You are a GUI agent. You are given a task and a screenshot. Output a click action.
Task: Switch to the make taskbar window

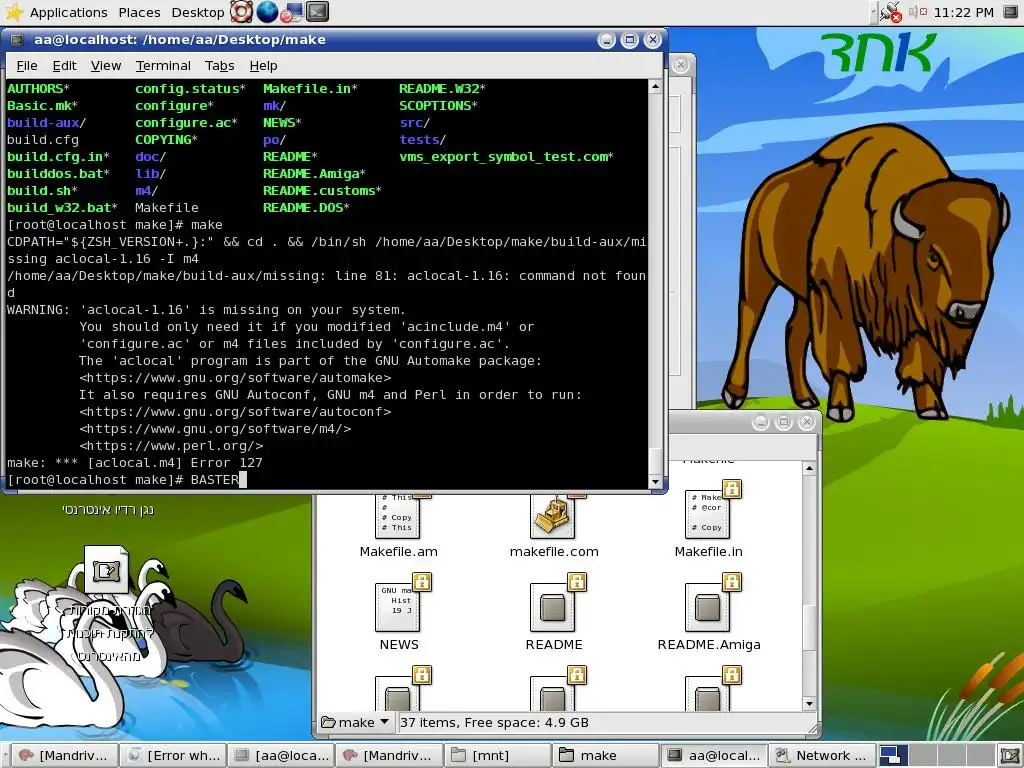605,755
